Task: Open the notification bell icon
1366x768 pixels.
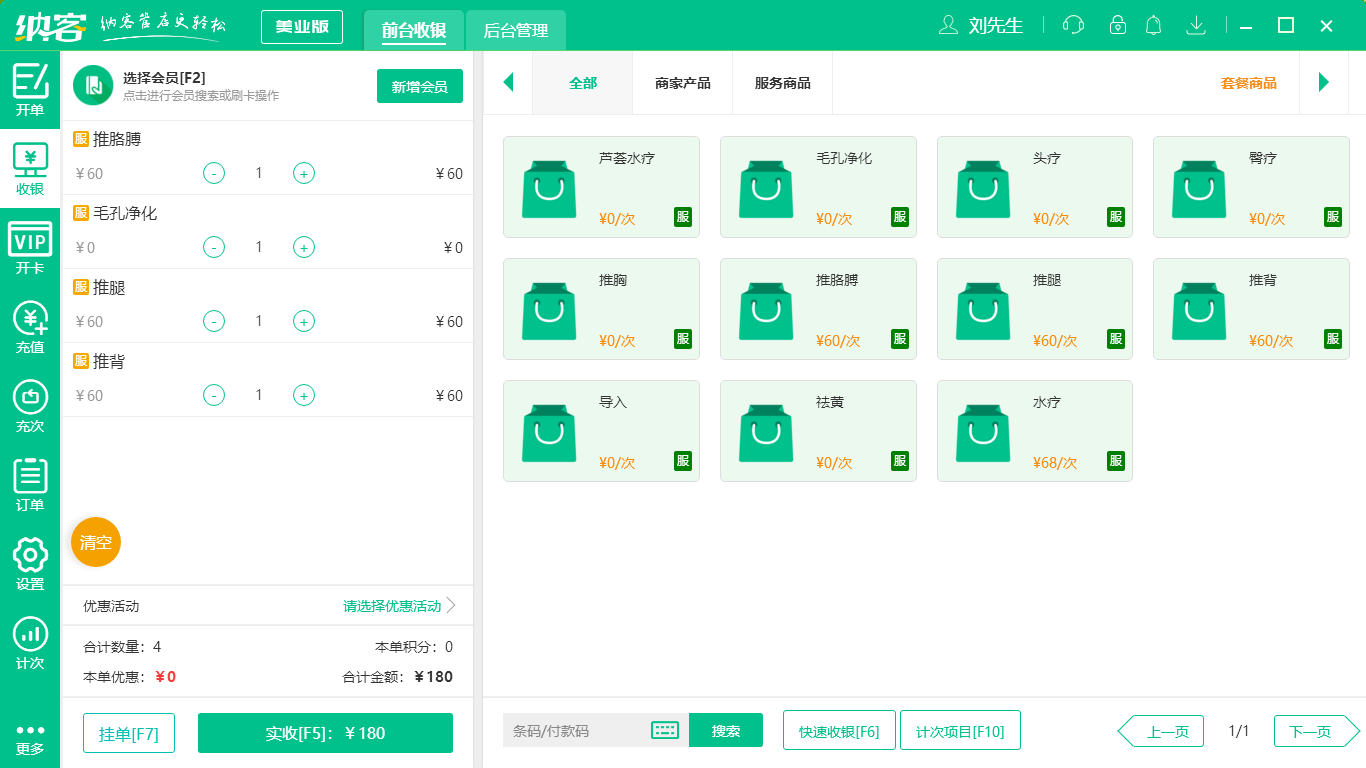Action: click(1154, 25)
